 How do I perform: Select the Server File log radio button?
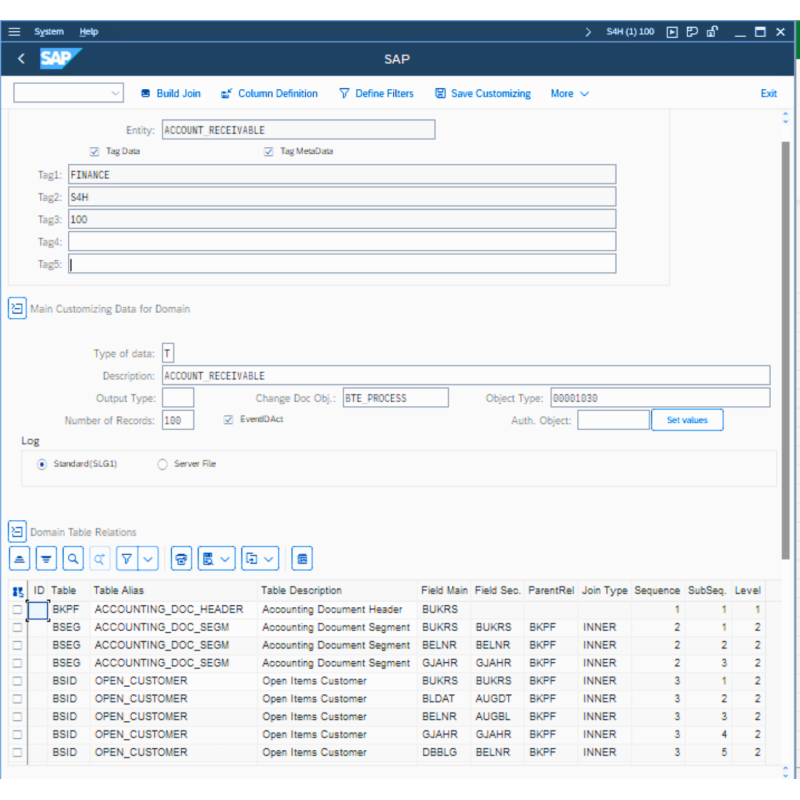coord(160,463)
